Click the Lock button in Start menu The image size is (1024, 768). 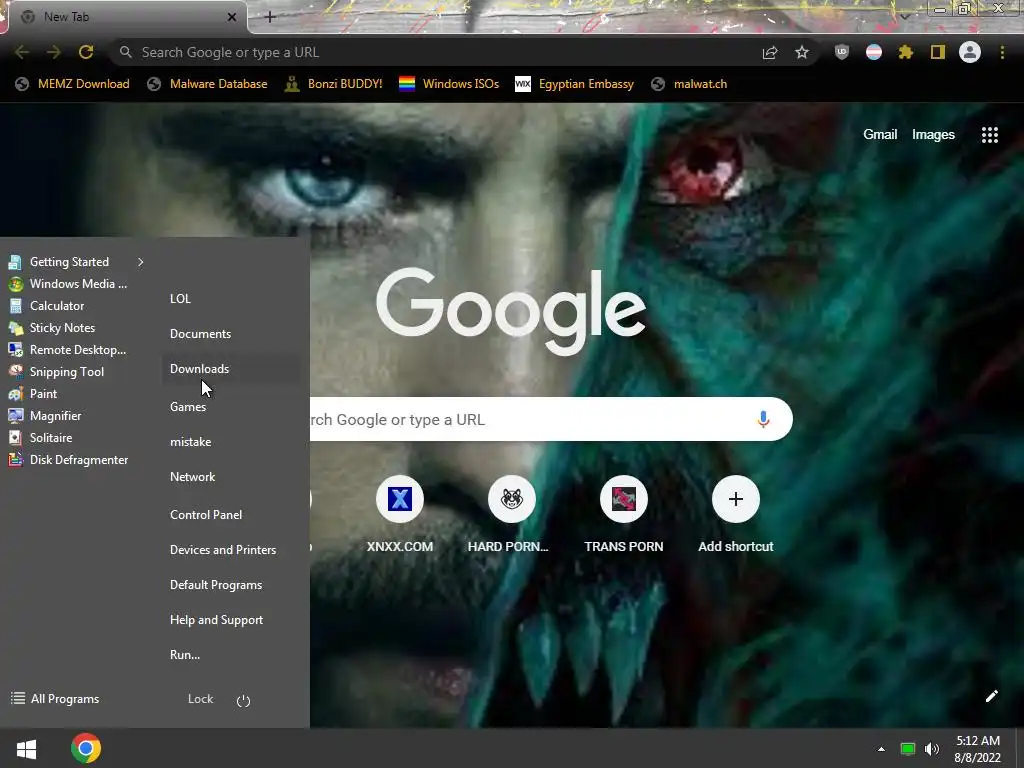pyautogui.click(x=200, y=699)
